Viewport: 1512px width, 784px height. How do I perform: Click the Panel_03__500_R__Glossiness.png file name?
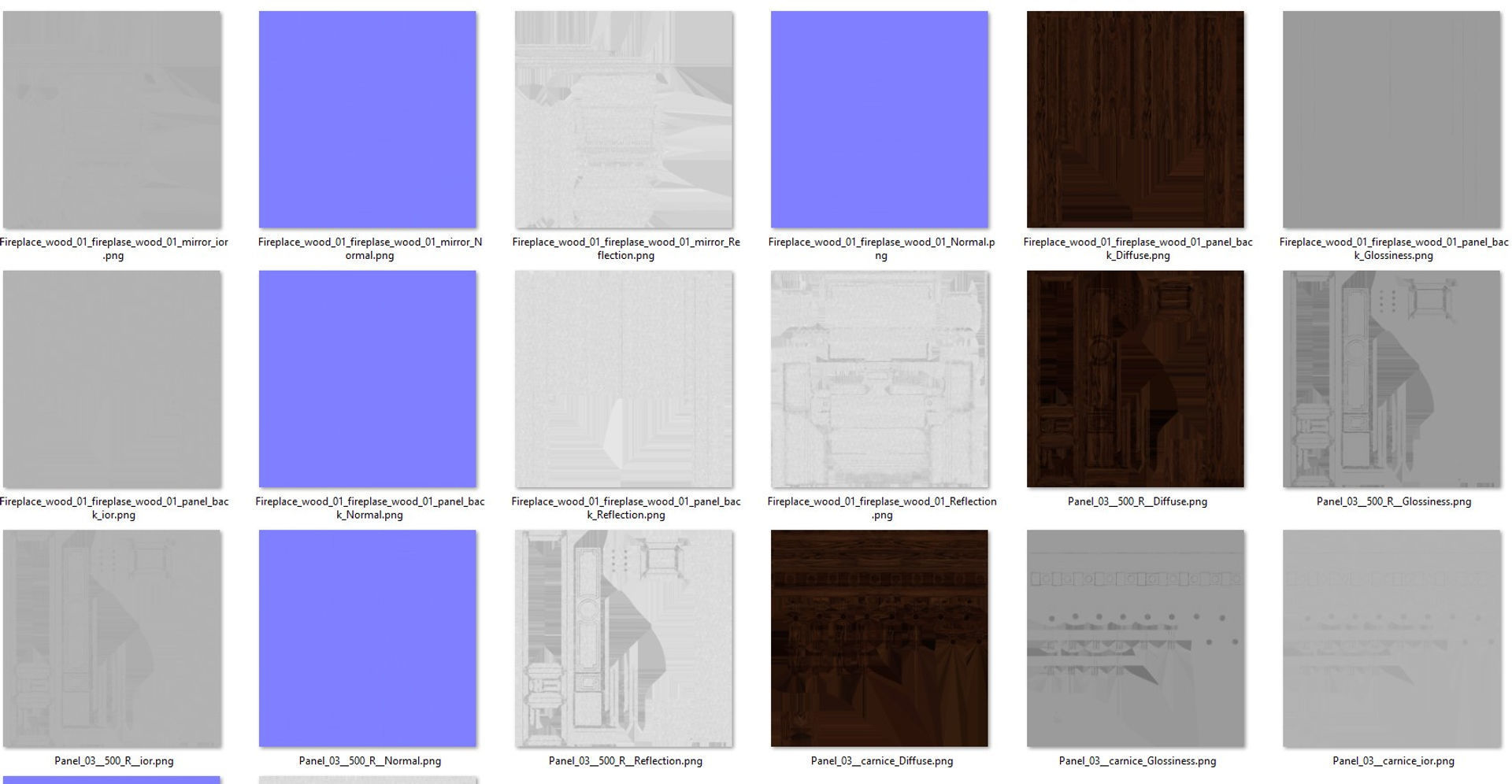(x=1394, y=501)
